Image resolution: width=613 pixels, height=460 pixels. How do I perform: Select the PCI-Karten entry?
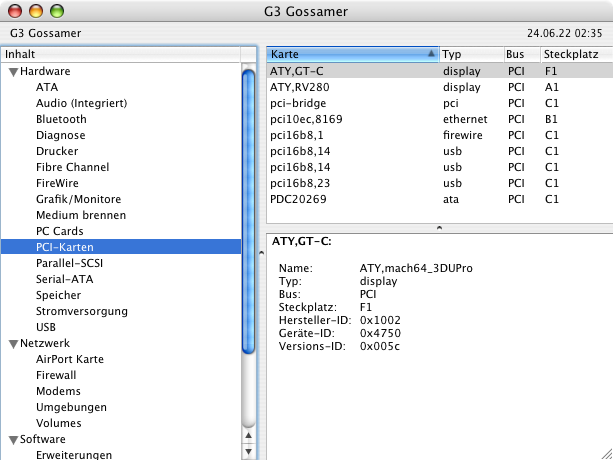point(121,247)
